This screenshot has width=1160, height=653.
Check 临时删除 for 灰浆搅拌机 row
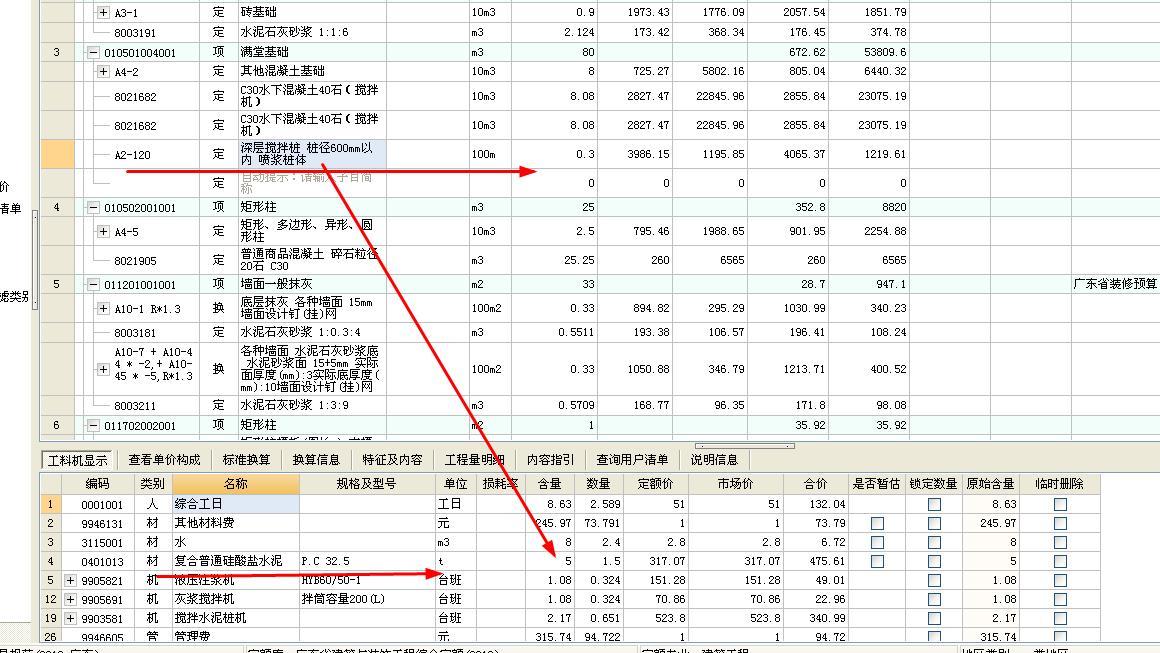point(1060,599)
